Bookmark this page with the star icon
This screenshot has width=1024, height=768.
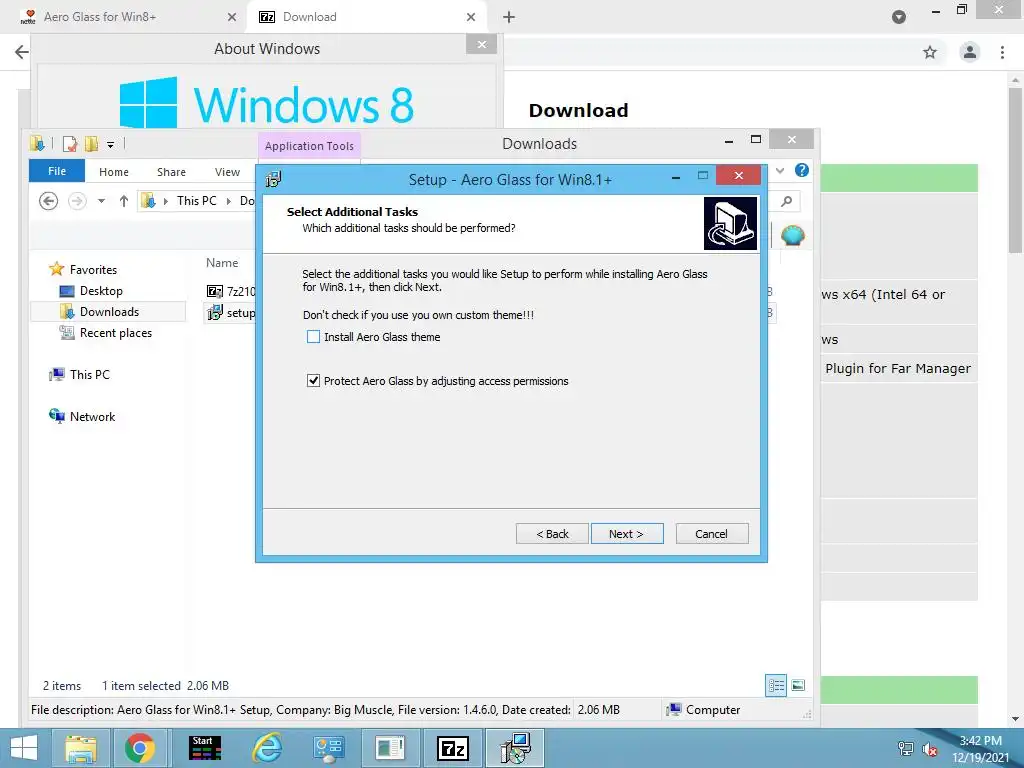pos(930,52)
